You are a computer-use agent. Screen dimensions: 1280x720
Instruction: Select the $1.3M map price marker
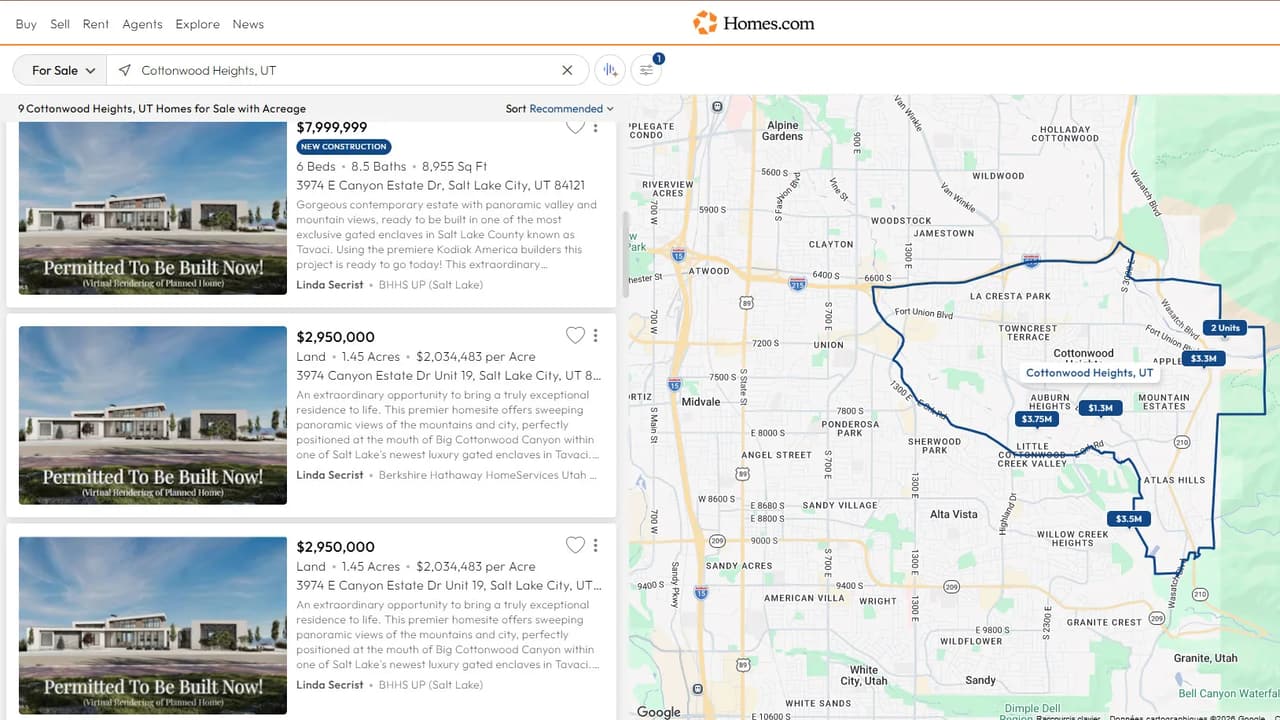click(x=1100, y=407)
